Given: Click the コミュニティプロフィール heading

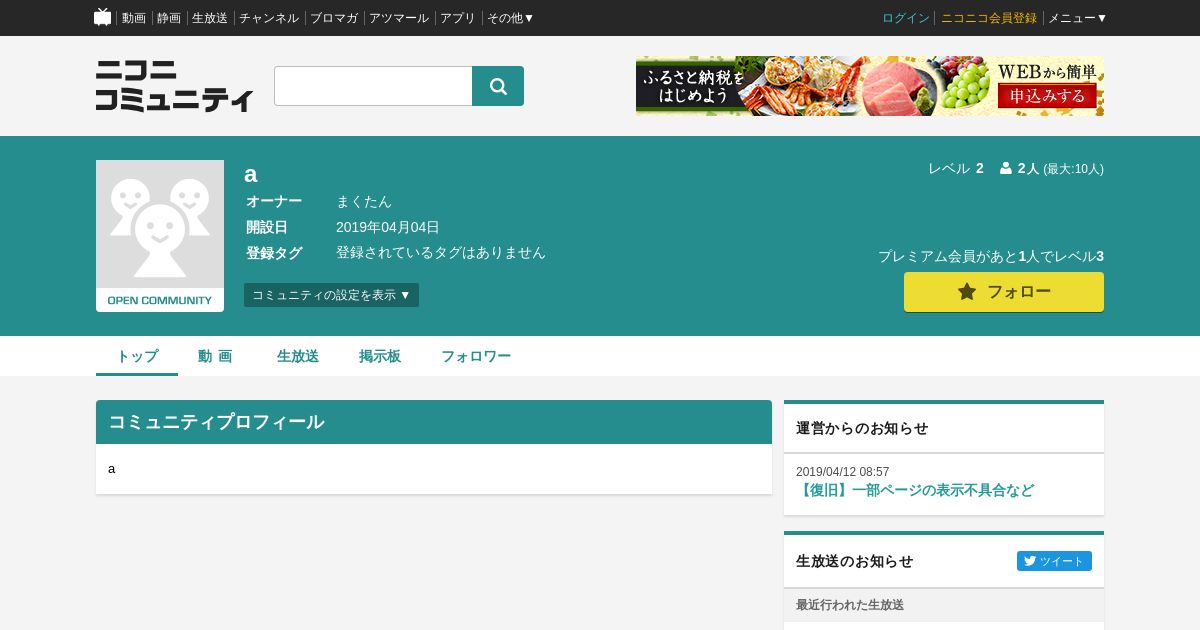Looking at the screenshot, I should [x=216, y=422].
